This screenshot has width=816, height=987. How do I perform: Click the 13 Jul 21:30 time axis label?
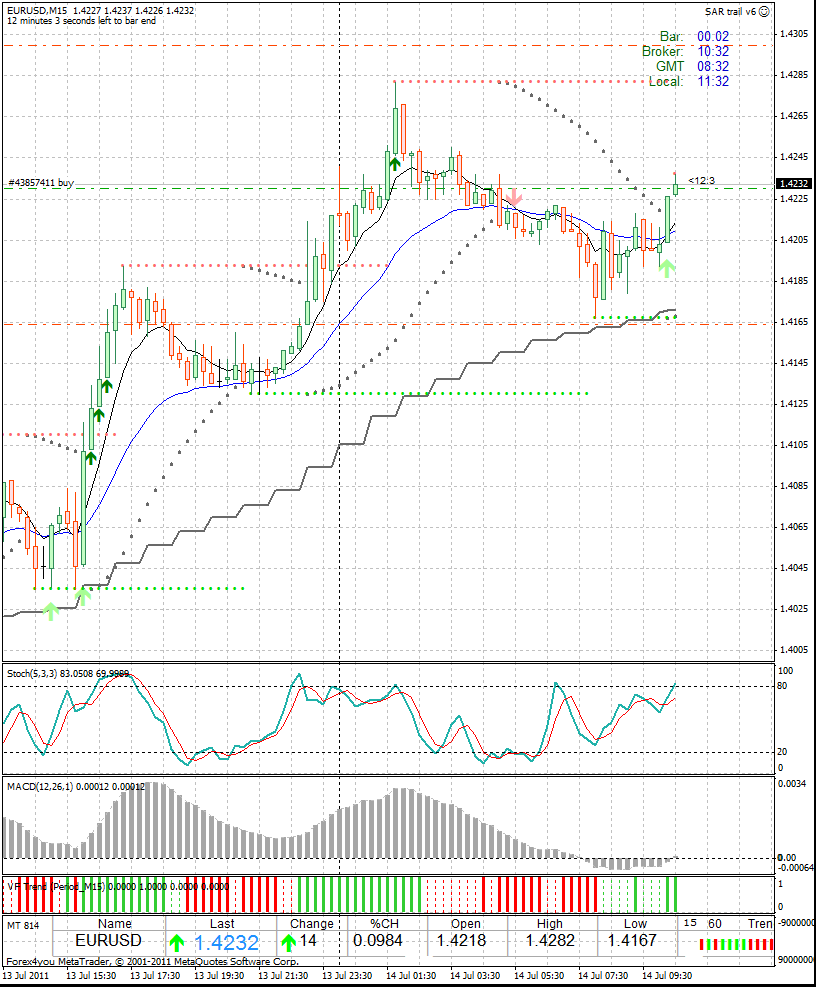coord(283,976)
